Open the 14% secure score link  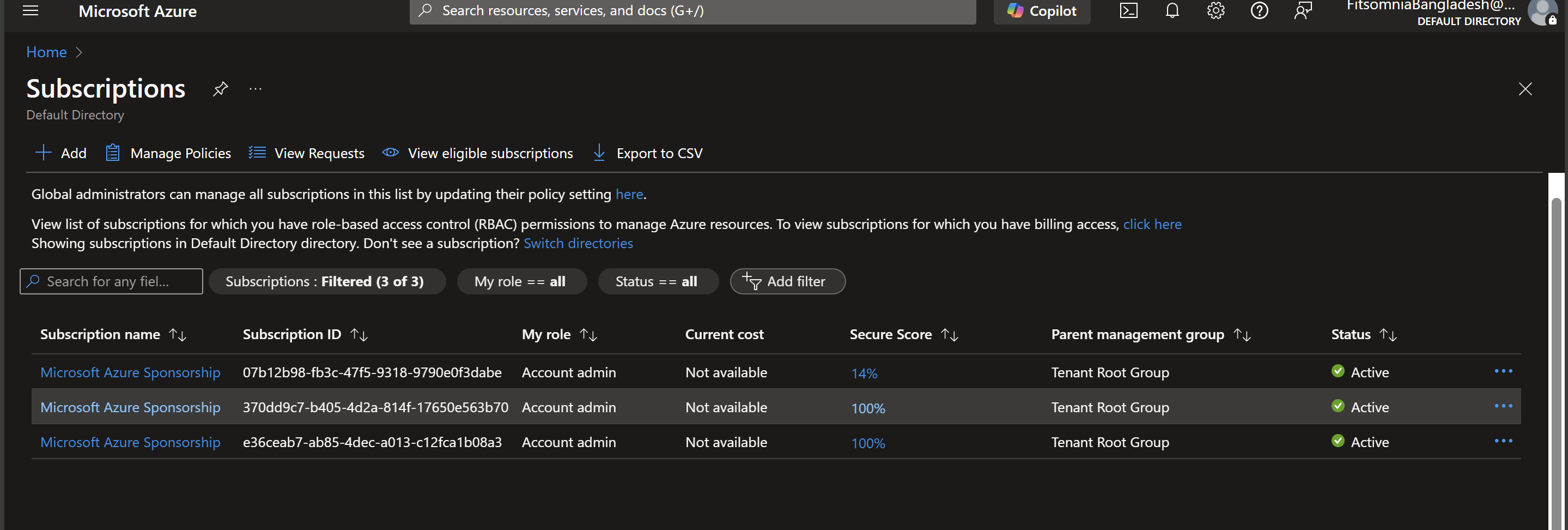[864, 373]
